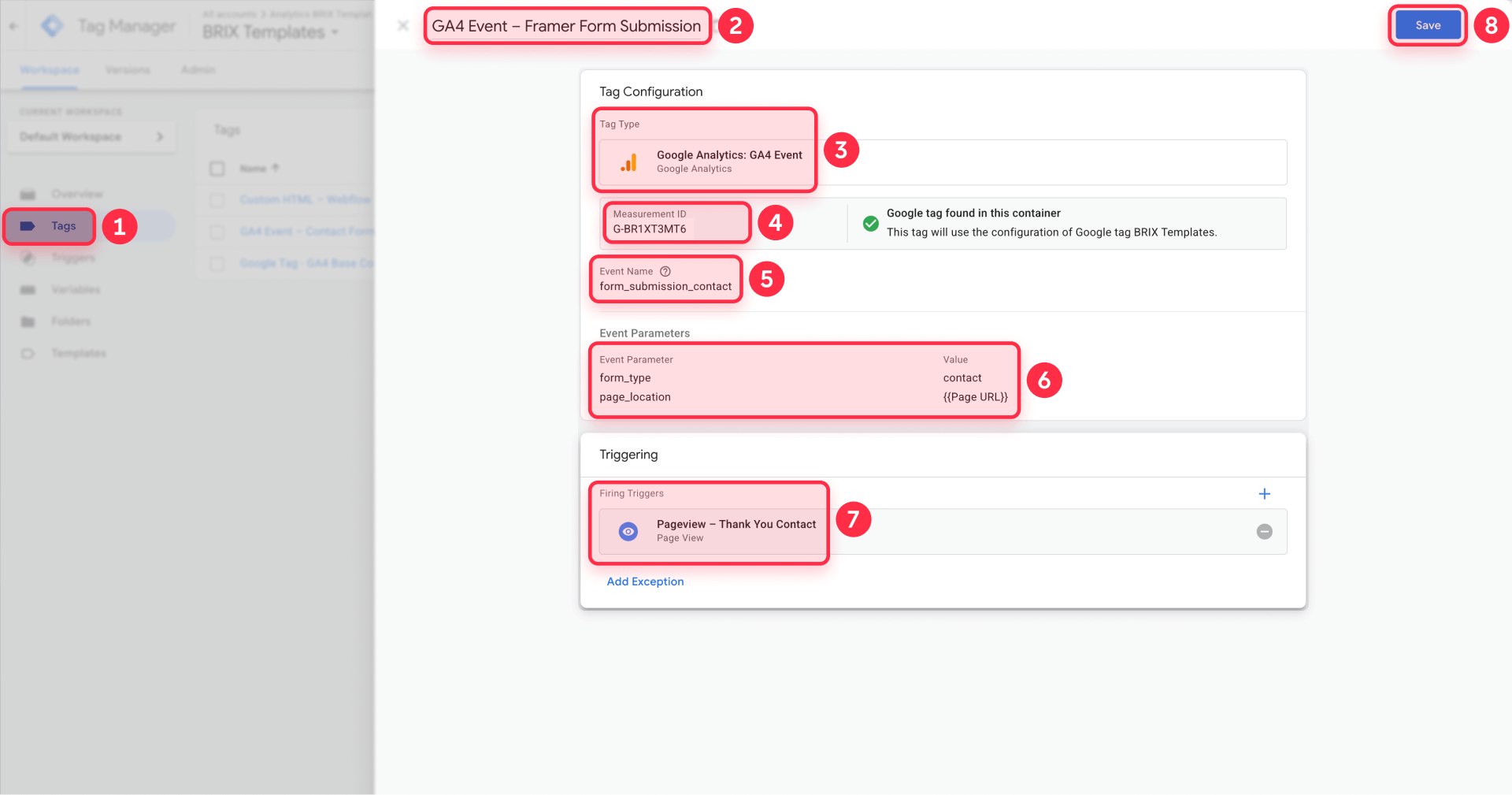
Task: Switch to the Versions tab
Action: click(x=128, y=70)
